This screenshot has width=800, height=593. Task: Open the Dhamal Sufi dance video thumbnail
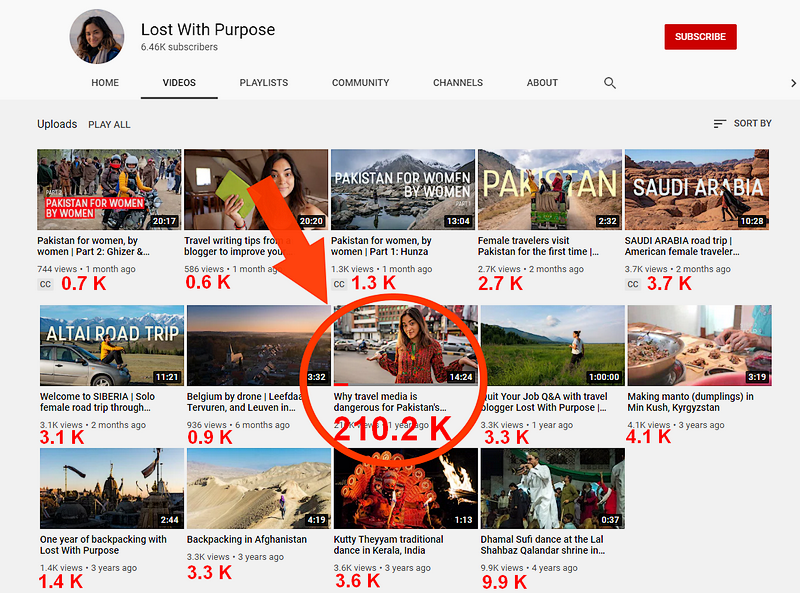(552, 488)
